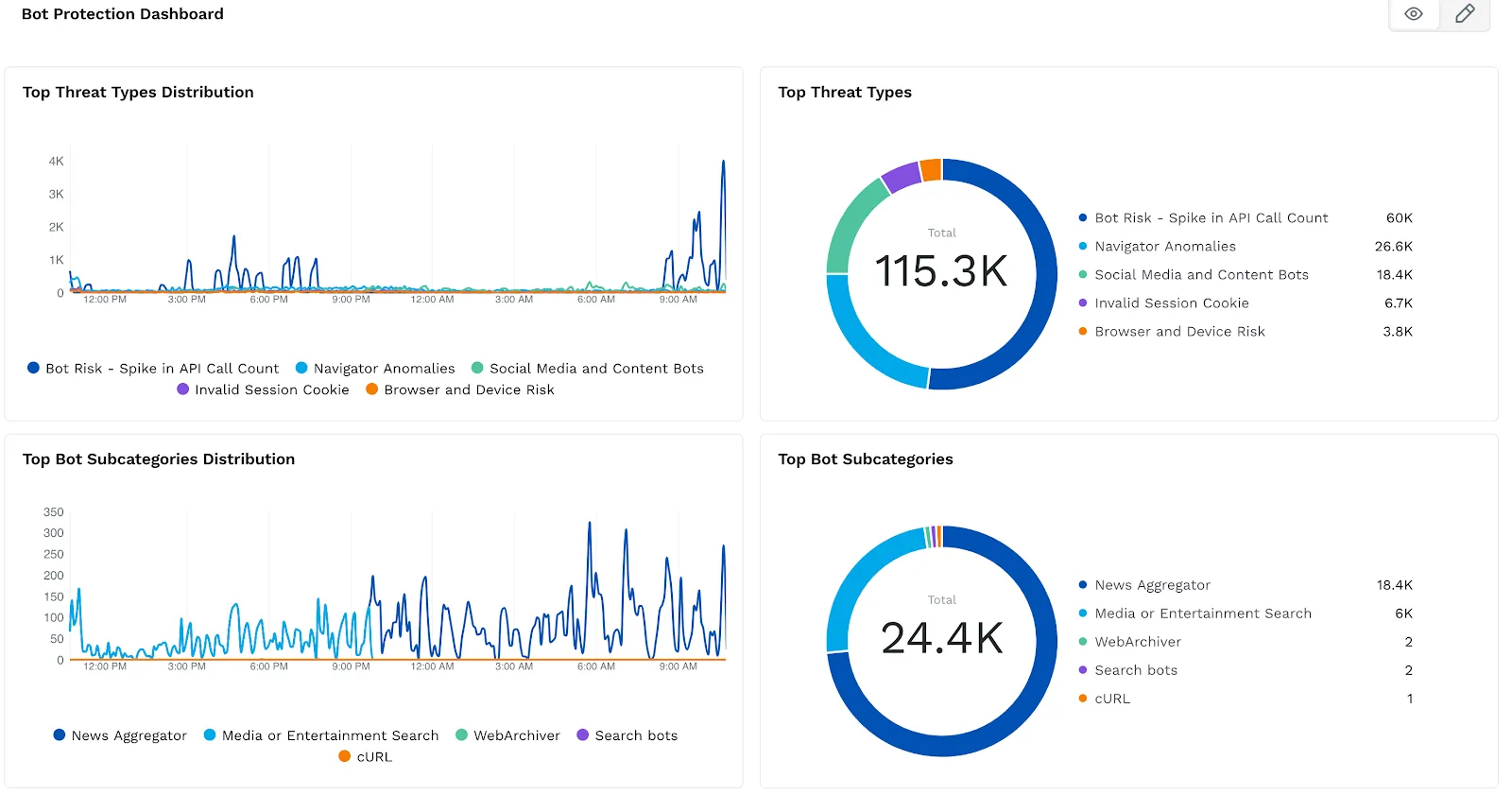
Task: Click the pencil edit dashboard icon
Action: pyautogui.click(x=1465, y=14)
